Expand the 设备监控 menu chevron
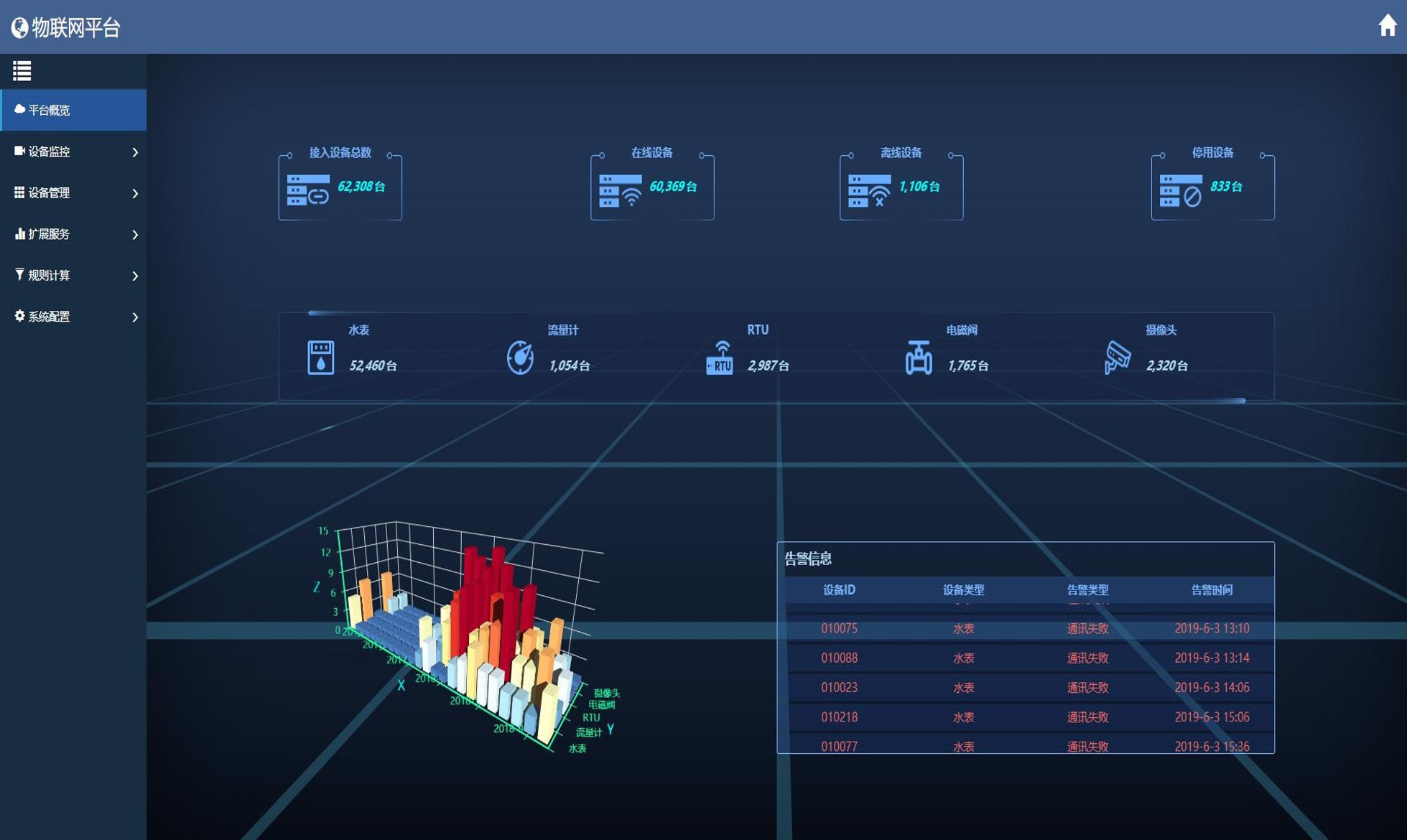The width and height of the screenshot is (1407, 840). (x=135, y=151)
